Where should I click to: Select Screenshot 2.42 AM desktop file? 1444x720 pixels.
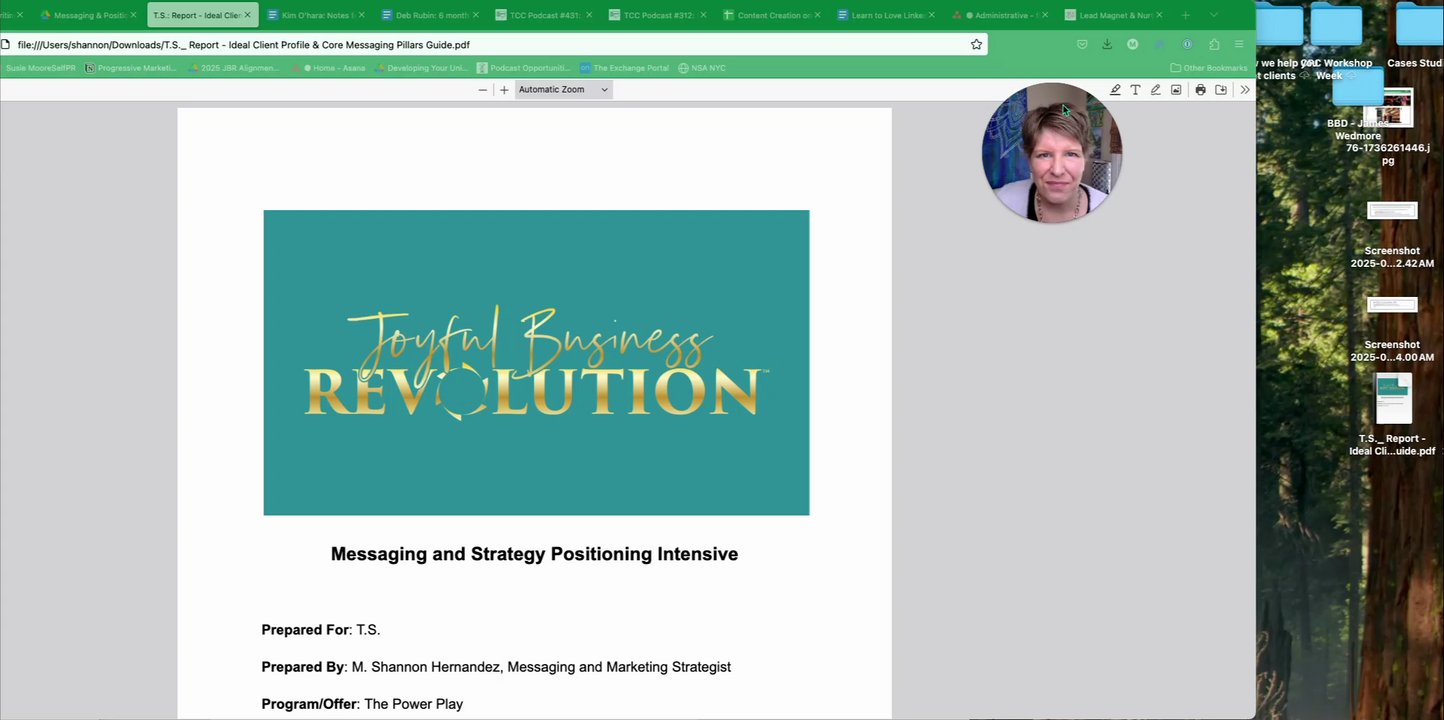pos(1392,235)
